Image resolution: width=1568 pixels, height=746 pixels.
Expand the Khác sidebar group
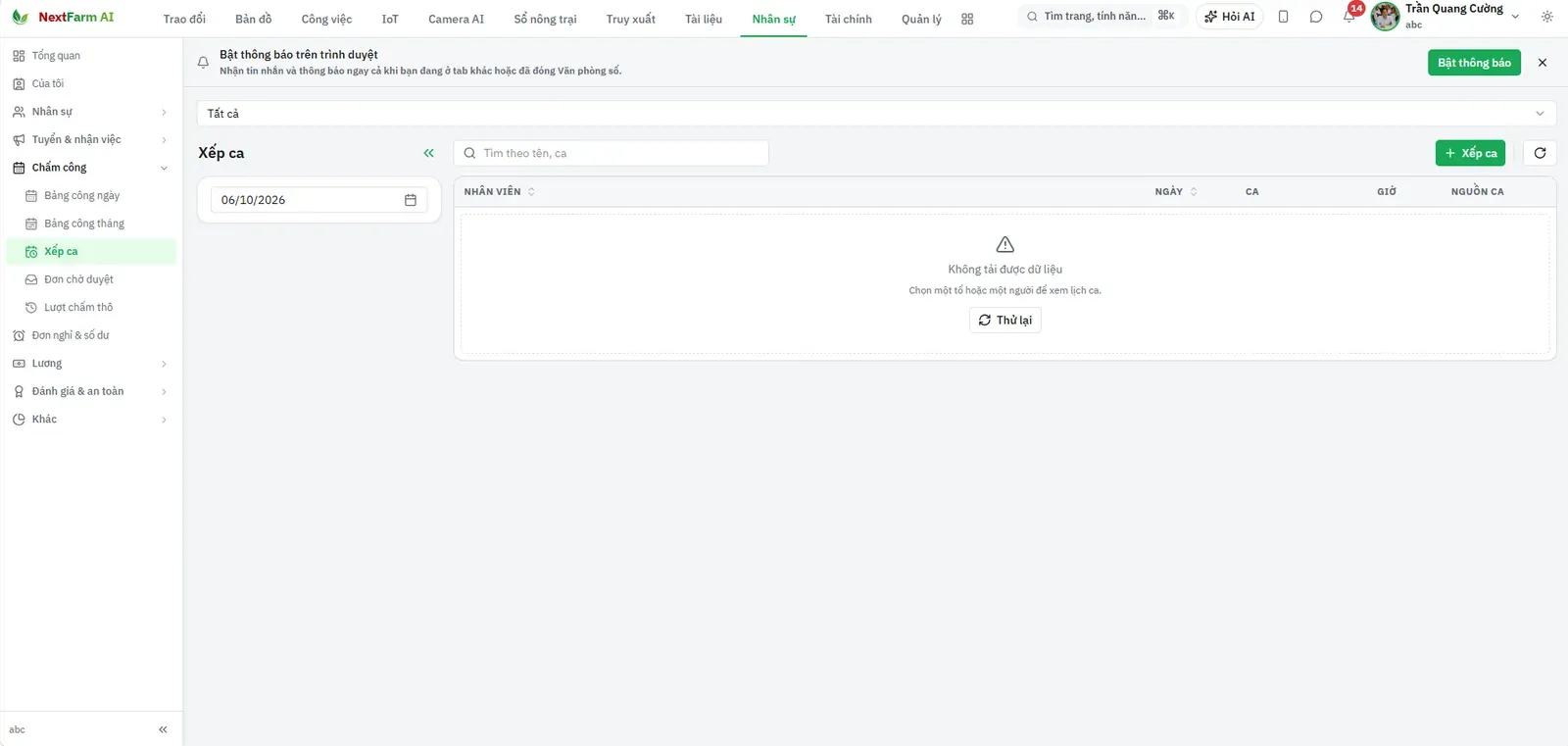91,420
